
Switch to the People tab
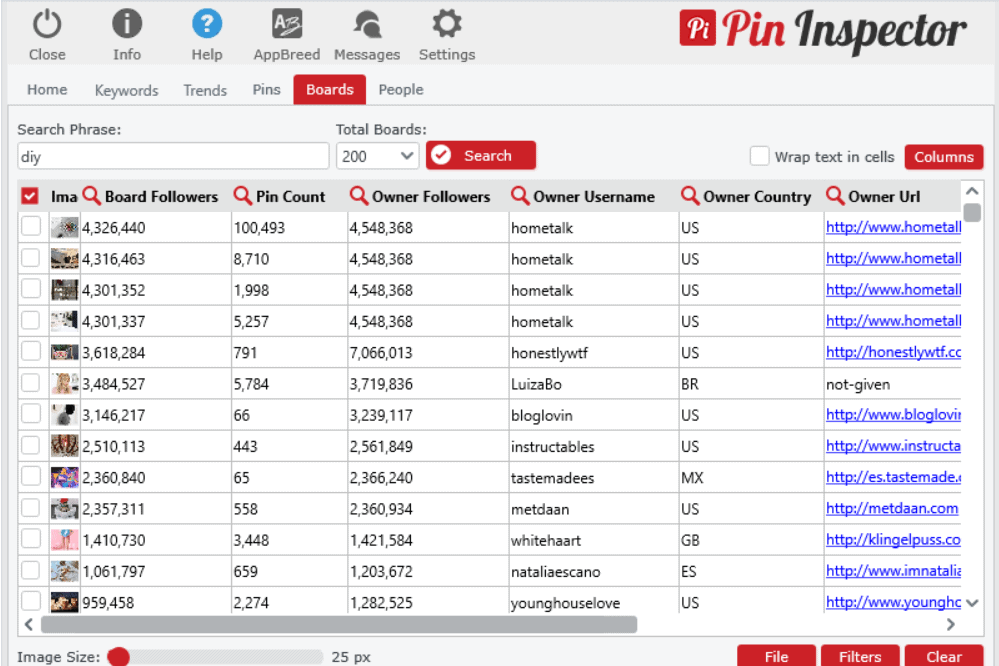[400, 89]
